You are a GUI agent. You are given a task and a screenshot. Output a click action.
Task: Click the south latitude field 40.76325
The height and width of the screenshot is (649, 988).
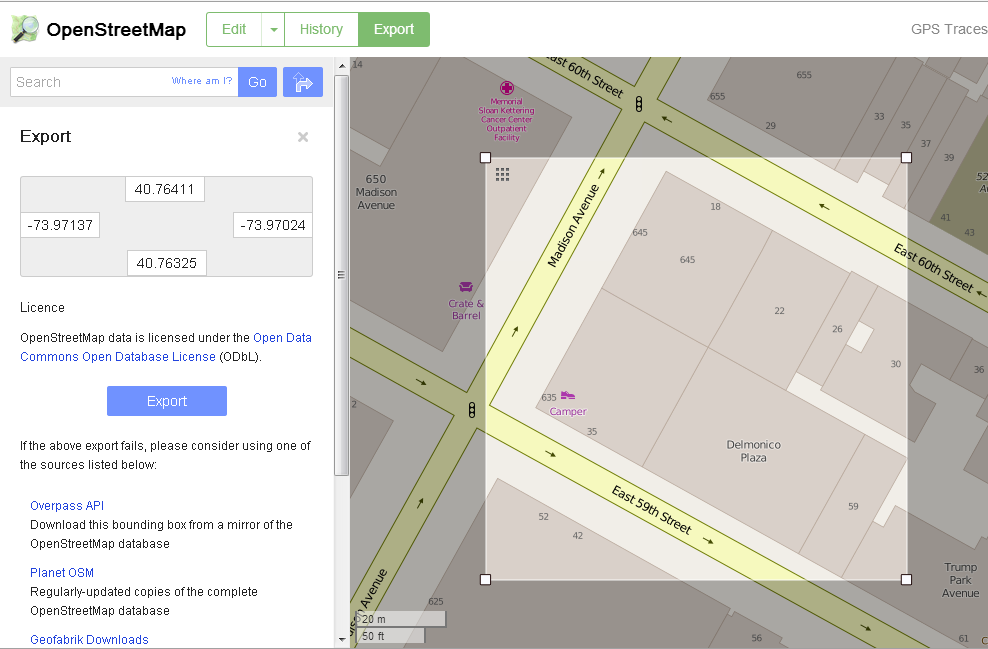pyautogui.click(x=167, y=263)
